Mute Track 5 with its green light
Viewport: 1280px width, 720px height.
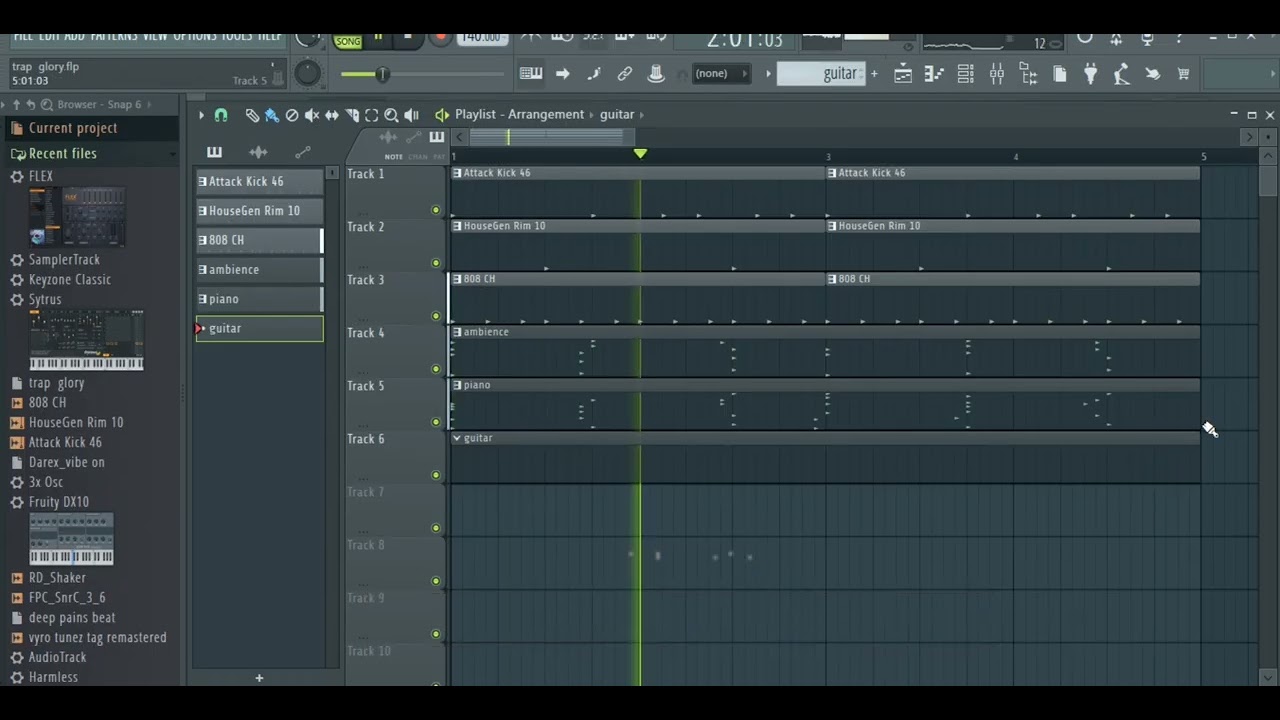pos(435,422)
